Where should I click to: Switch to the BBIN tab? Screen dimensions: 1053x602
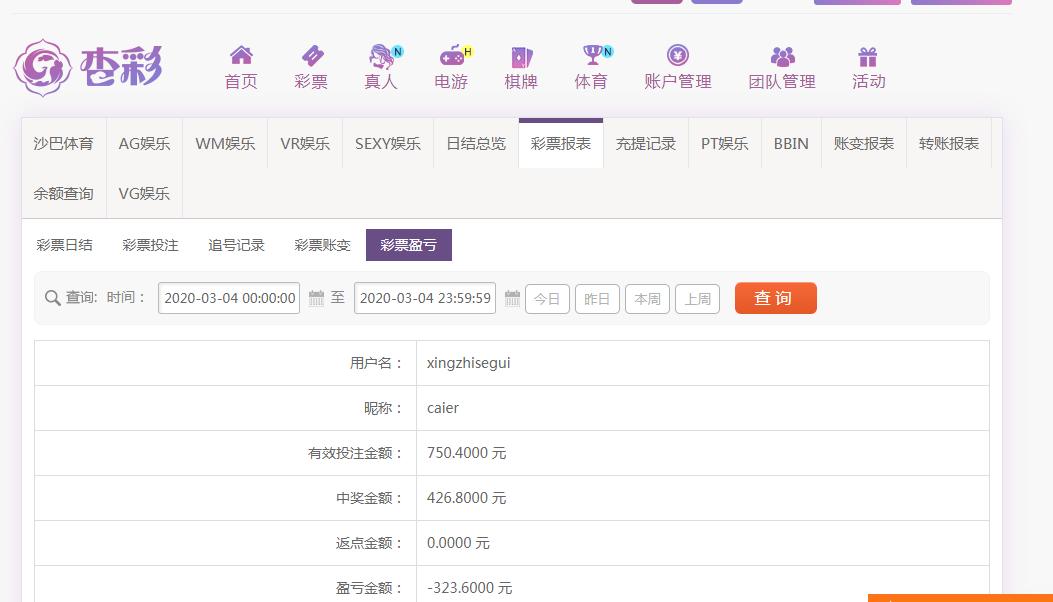tap(791, 143)
